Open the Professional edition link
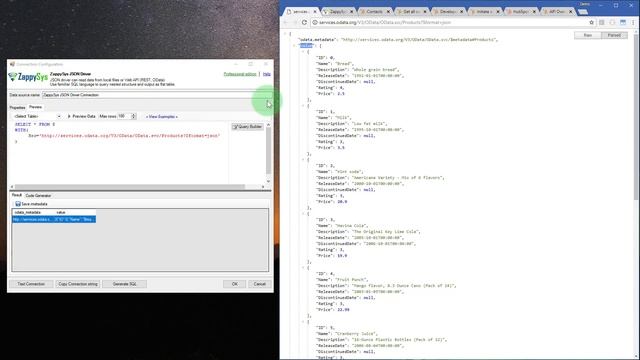 point(240,74)
